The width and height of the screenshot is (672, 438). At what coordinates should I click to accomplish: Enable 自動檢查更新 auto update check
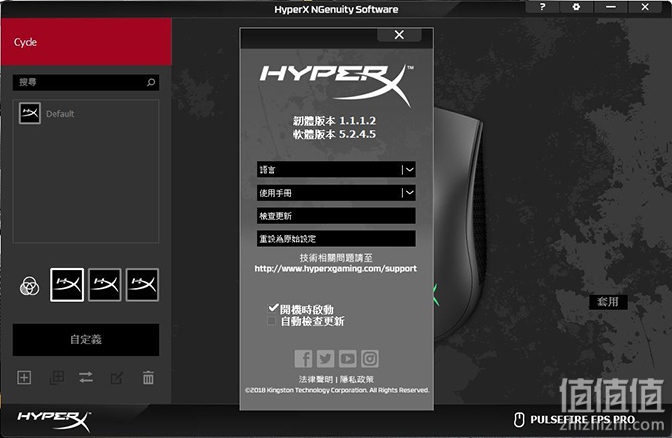pos(272,321)
